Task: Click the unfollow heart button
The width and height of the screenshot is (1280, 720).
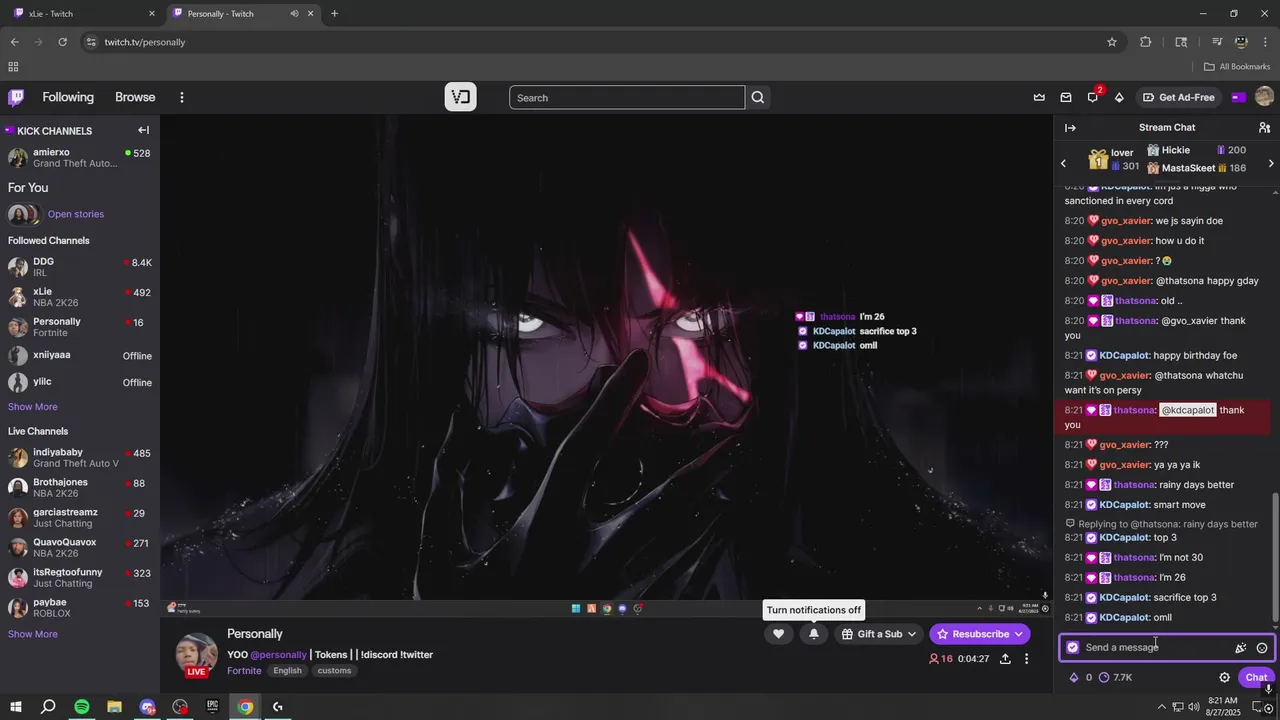Action: coord(778,634)
